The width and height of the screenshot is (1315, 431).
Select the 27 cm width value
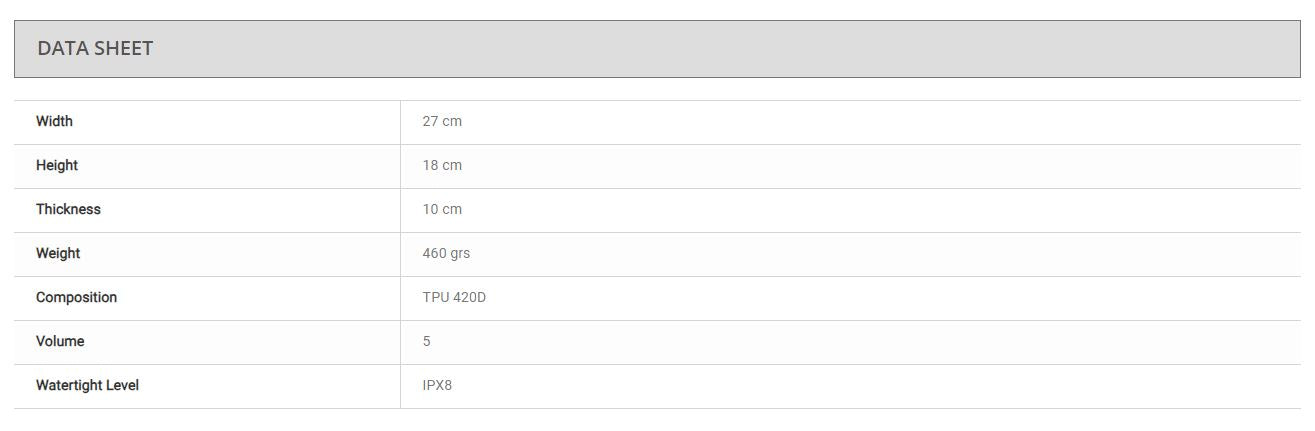pos(442,121)
